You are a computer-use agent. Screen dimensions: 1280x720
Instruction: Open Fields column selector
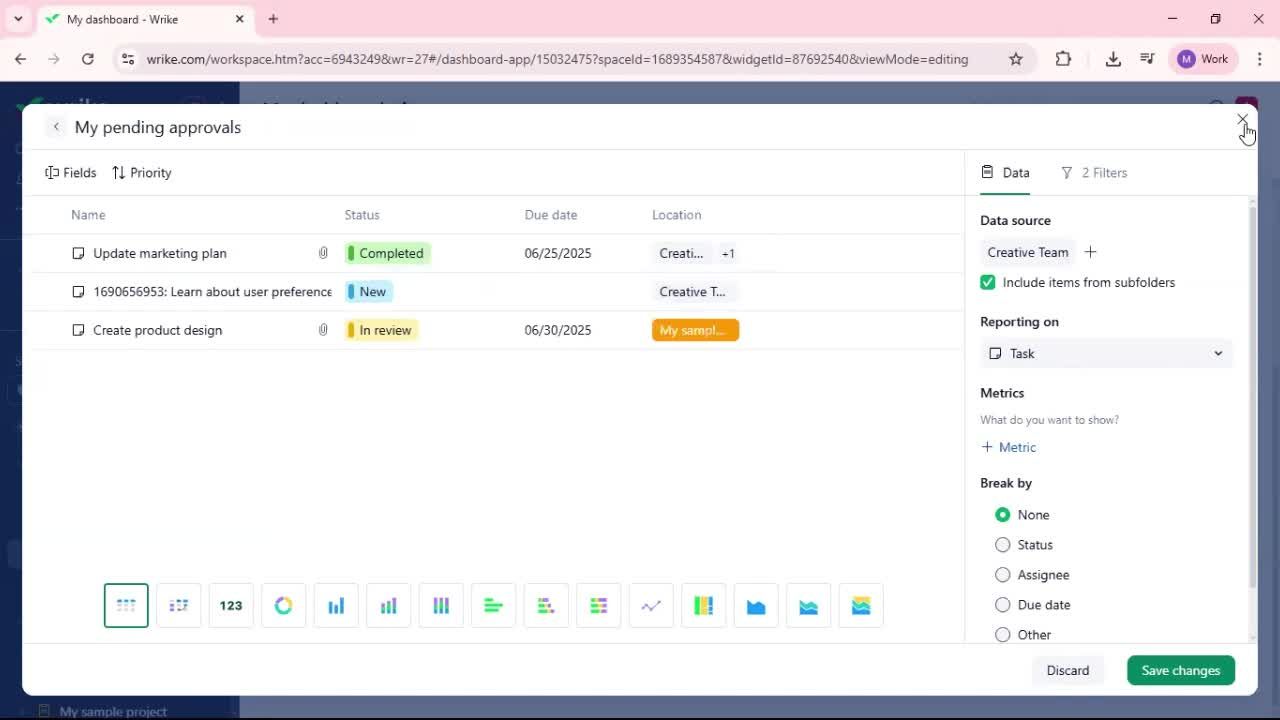click(71, 173)
